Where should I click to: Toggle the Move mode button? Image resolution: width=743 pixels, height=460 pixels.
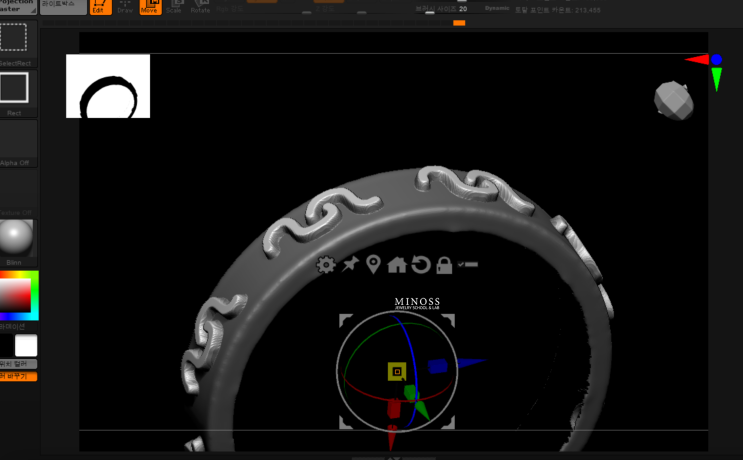click(x=149, y=6)
